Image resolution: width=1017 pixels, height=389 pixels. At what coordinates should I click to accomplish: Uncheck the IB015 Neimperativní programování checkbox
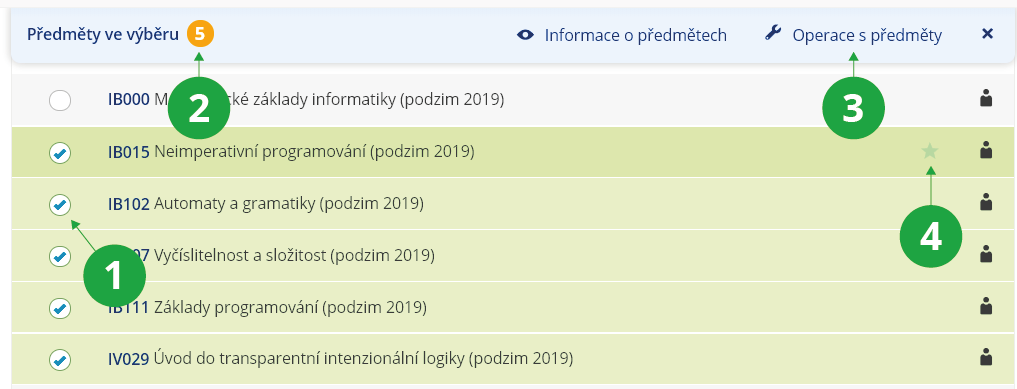point(60,153)
